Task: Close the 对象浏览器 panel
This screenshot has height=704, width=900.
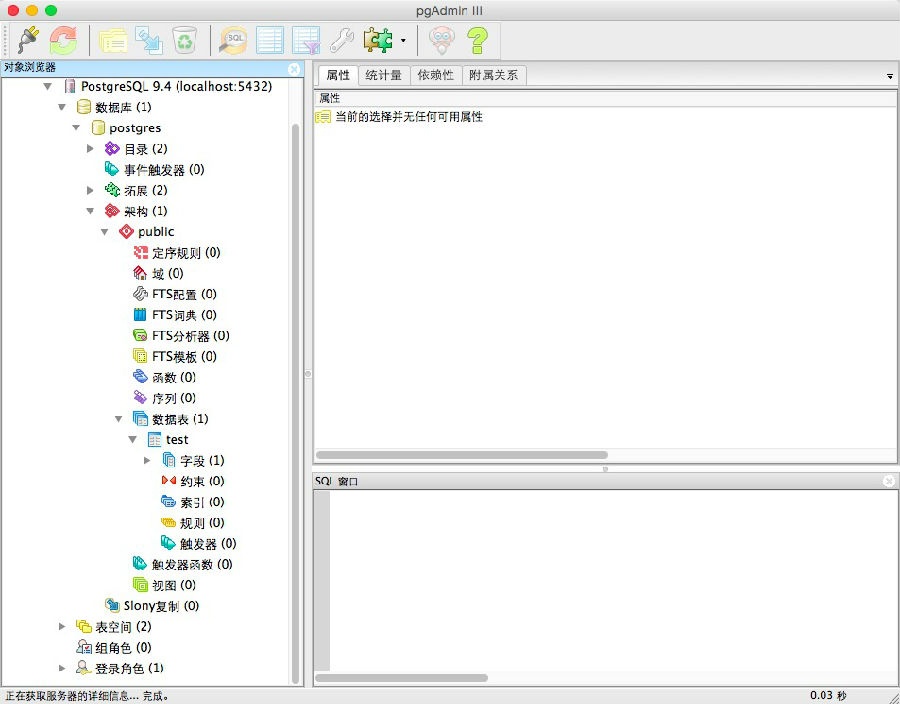Action: click(294, 69)
